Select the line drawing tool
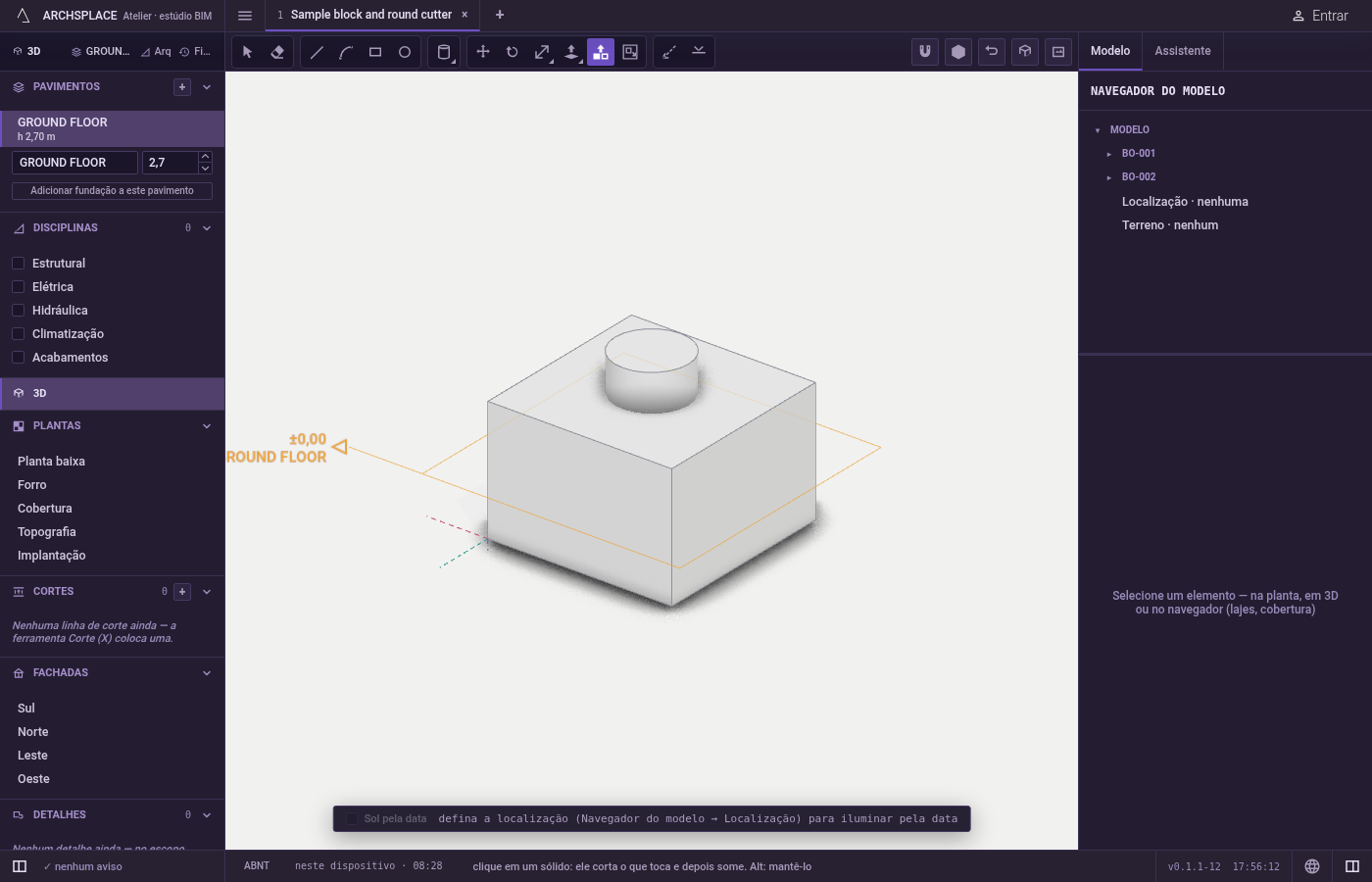This screenshot has width=1372, height=882. (317, 52)
